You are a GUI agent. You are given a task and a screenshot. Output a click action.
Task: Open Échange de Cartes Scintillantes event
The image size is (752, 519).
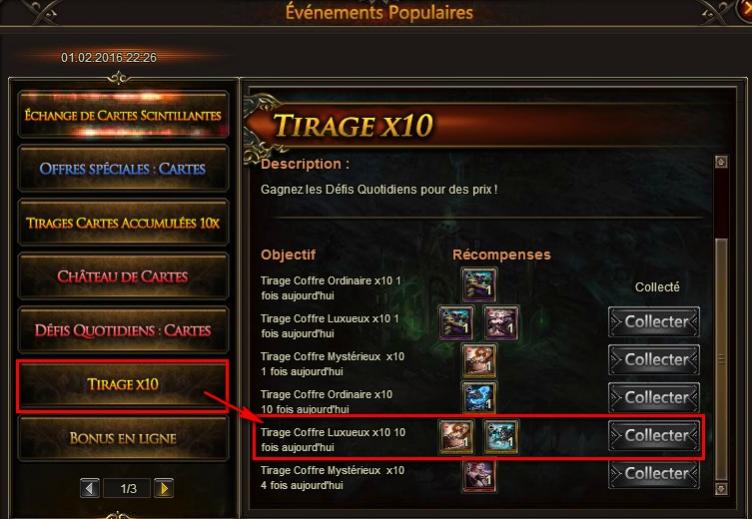(x=123, y=116)
